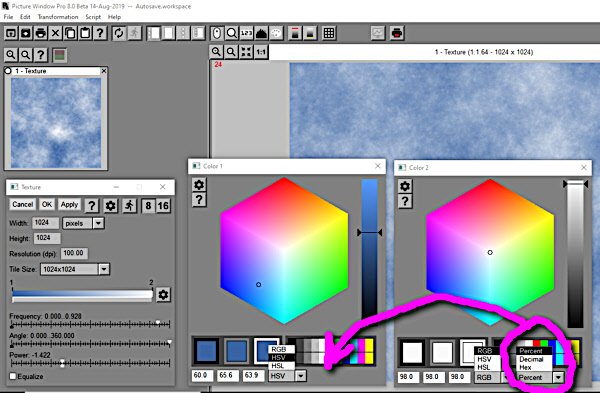600x393 pixels.
Task: Click zoom in above the thumbnail panel
Action: (x=11, y=55)
